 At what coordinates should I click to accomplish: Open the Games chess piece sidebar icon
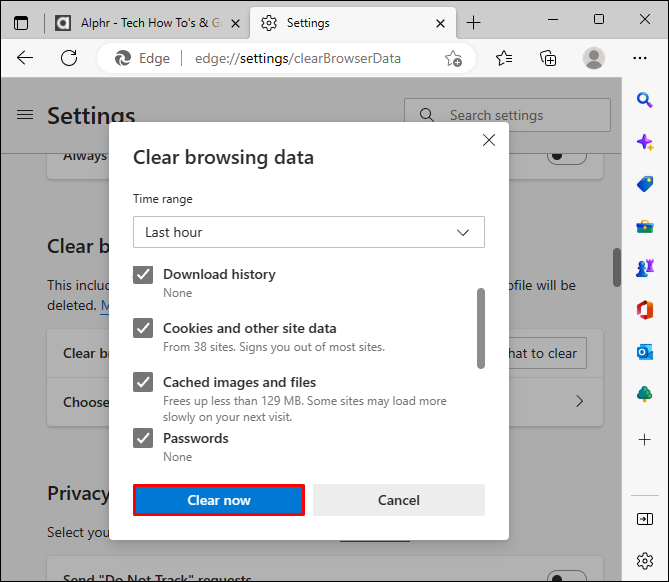click(x=645, y=268)
